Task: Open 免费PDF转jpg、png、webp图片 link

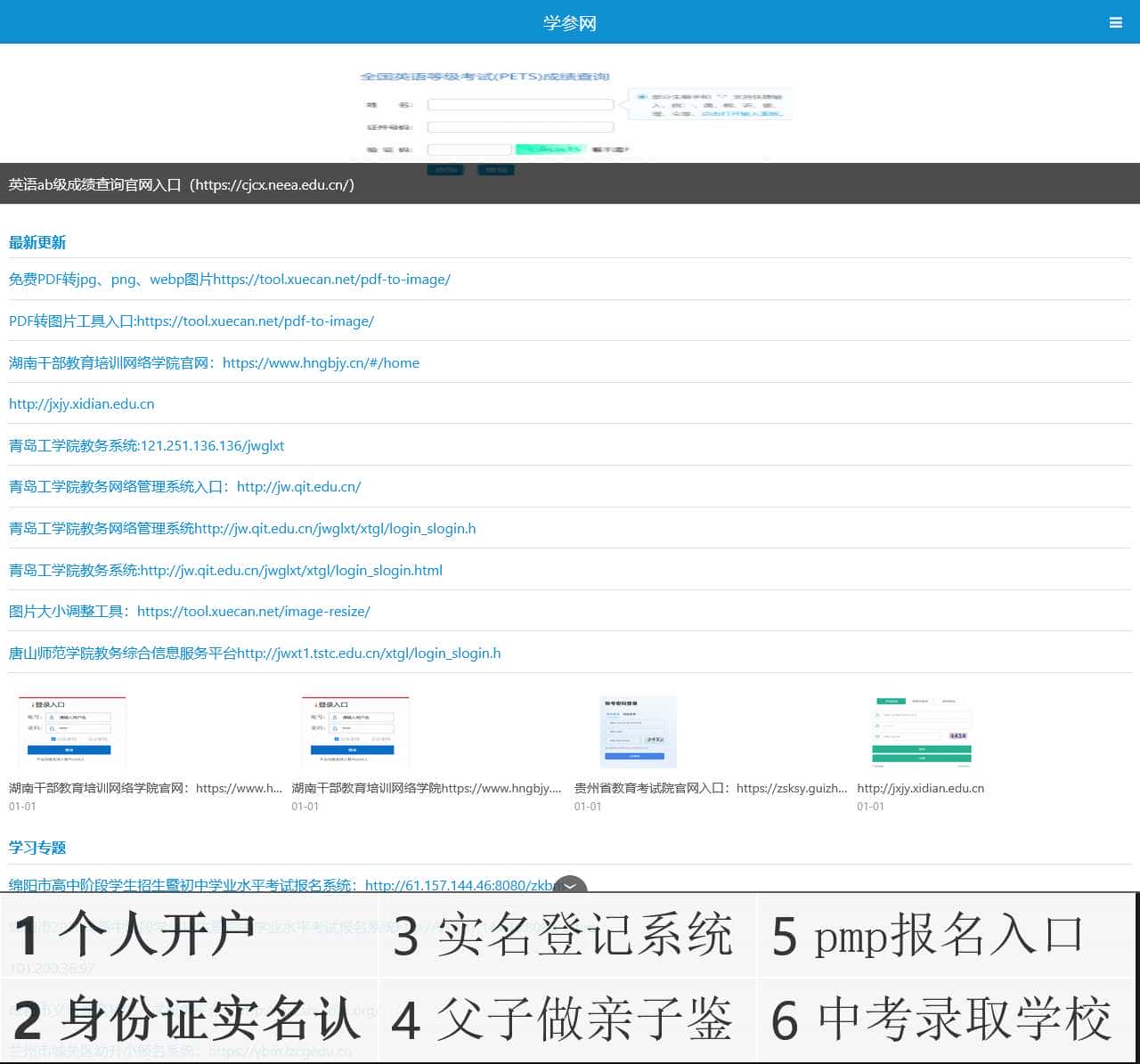Action: pyautogui.click(x=230, y=280)
